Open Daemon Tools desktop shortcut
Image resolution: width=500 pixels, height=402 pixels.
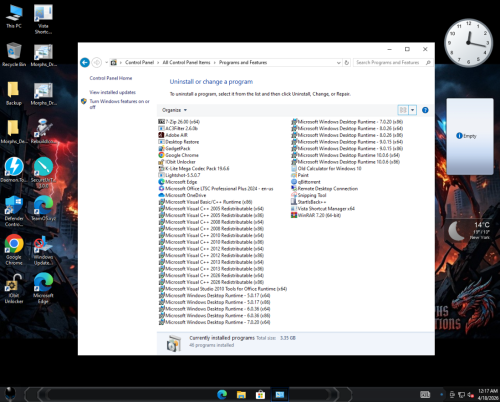pos(14,170)
